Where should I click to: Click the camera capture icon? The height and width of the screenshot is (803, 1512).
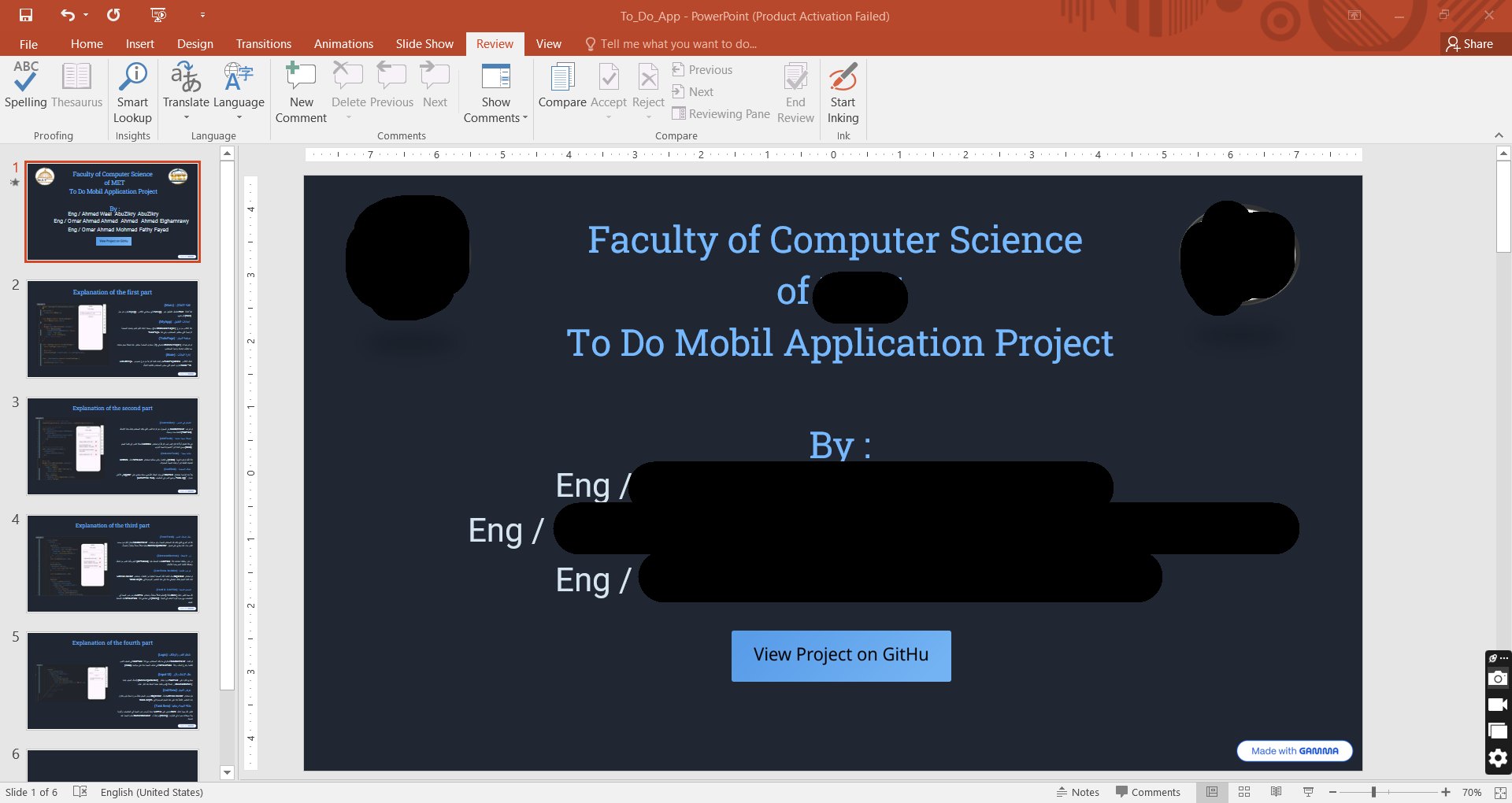pos(1498,679)
